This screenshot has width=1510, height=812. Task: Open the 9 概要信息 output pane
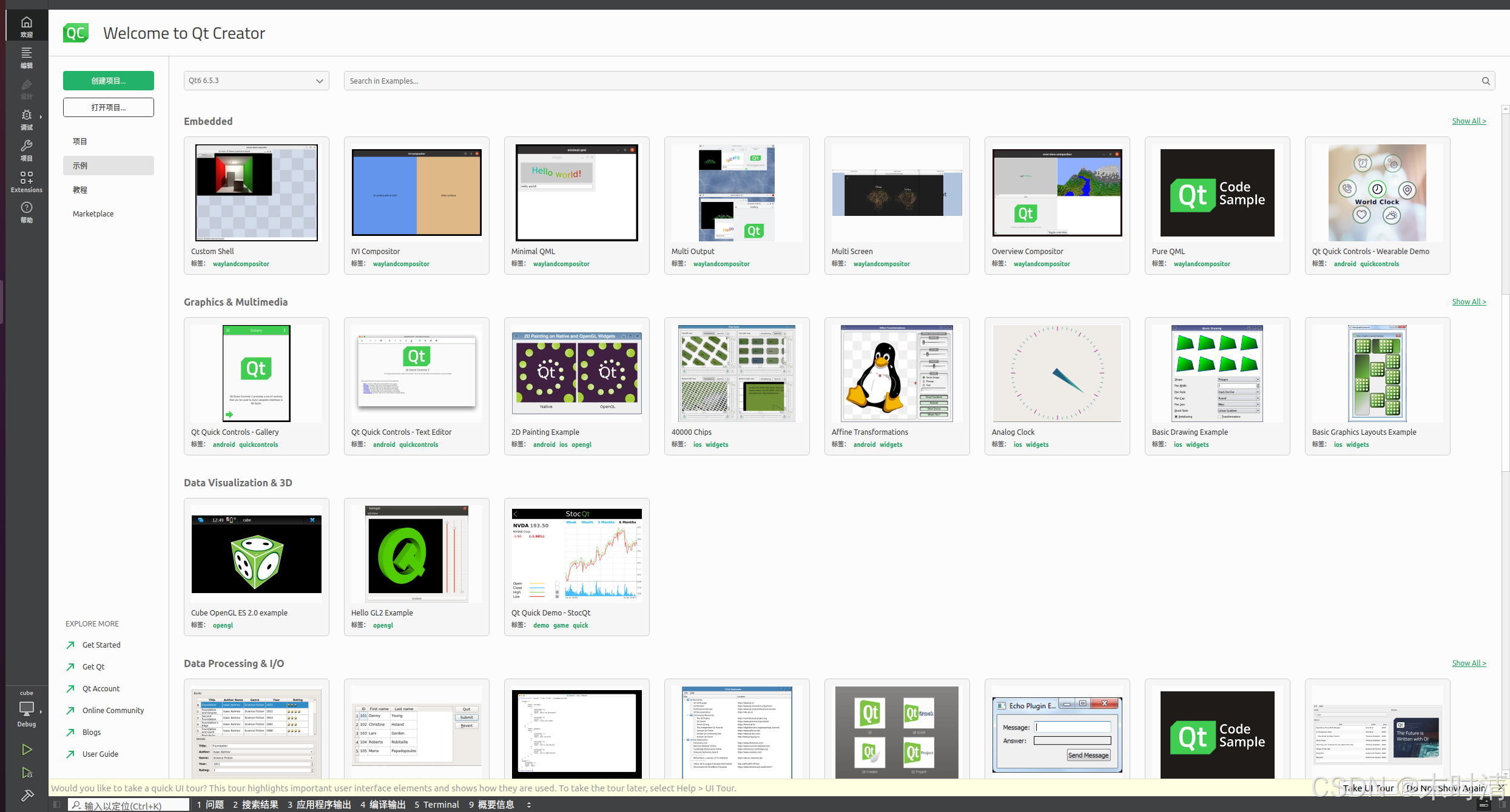pos(492,805)
